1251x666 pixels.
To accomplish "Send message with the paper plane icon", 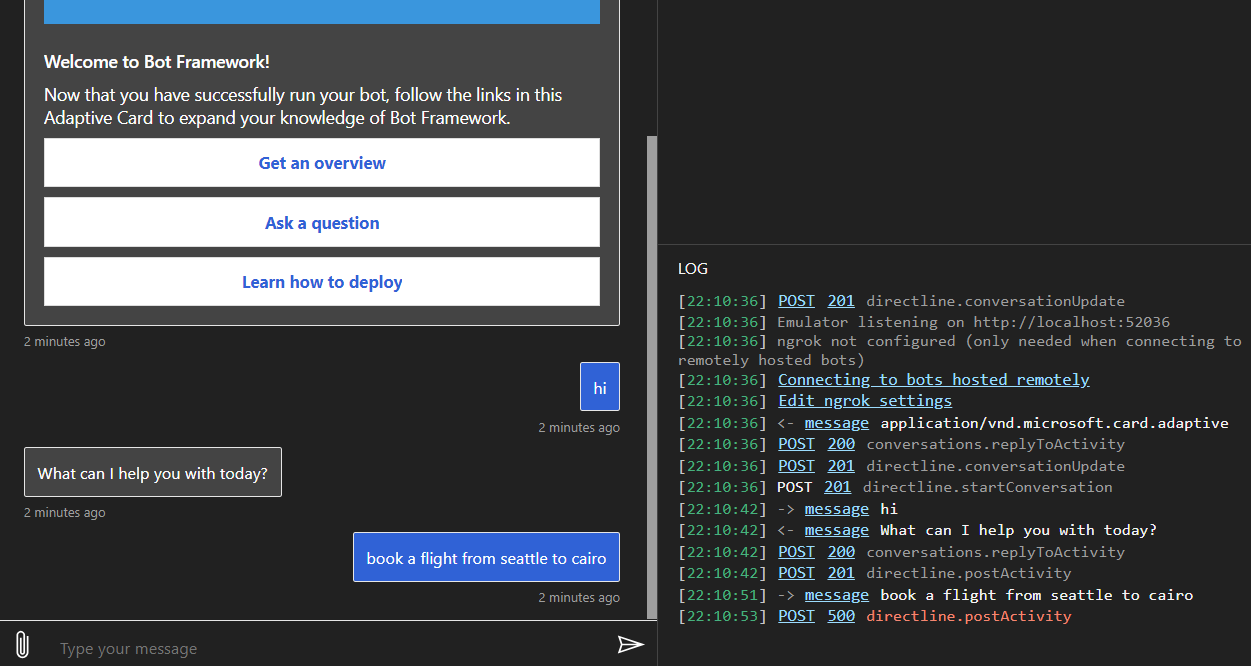I will pos(630,645).
